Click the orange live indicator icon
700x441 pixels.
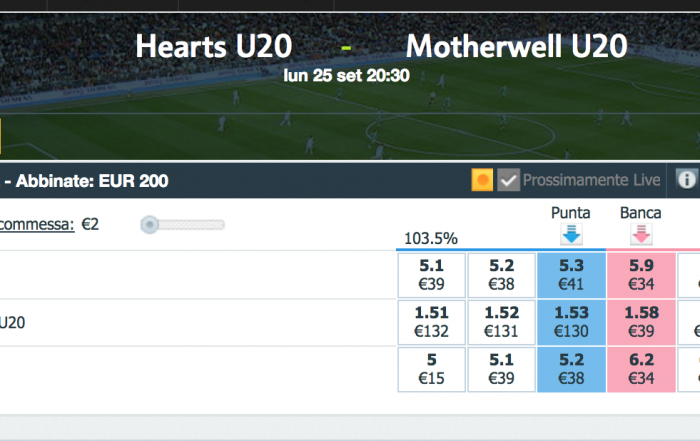482,180
